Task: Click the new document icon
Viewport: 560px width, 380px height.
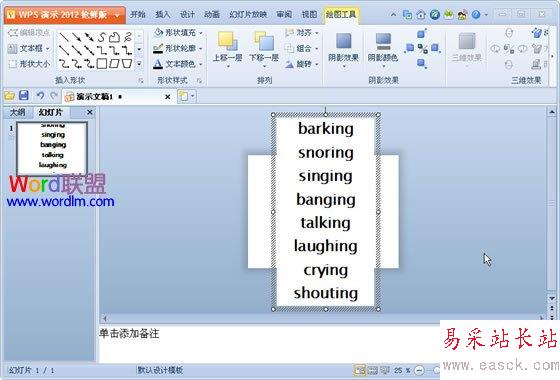Action: (183, 96)
